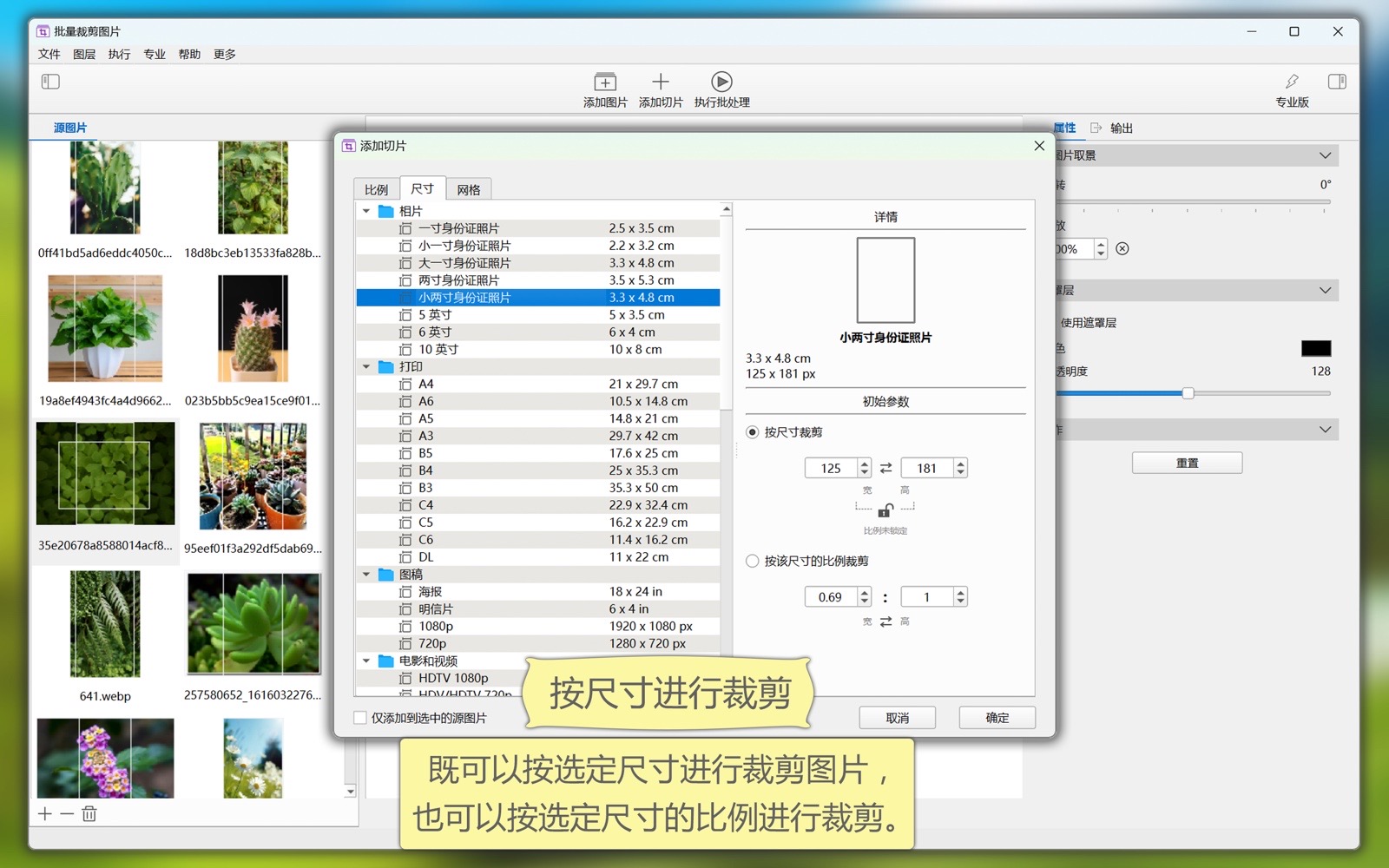Click the 添加图片 toolbar icon

(605, 82)
